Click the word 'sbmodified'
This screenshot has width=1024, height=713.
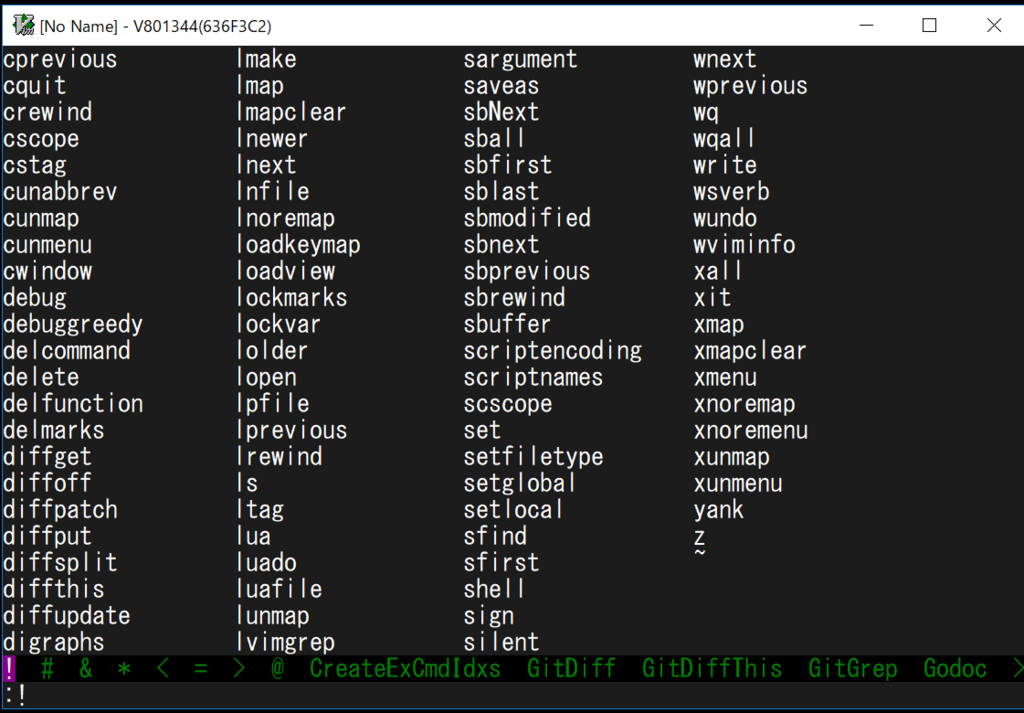point(527,219)
